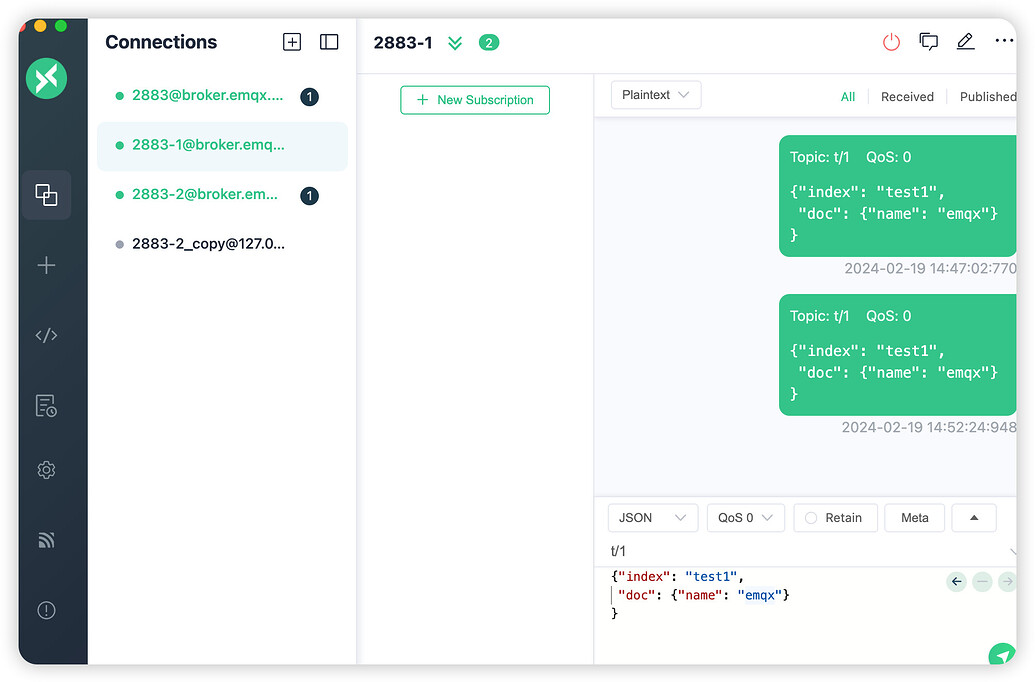Viewport: 1035px width, 682px height.
Task: Open settings gear in sidebar
Action: [46, 470]
